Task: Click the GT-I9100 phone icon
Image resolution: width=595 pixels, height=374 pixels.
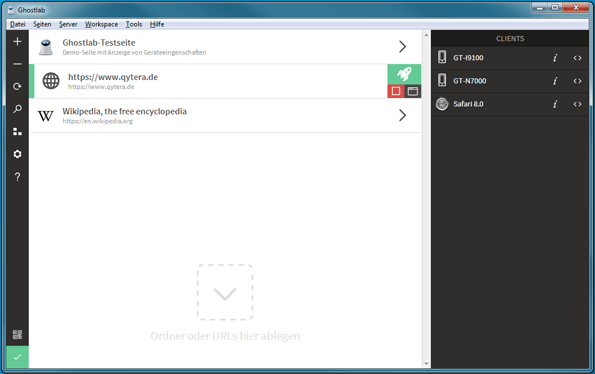Action: 442,57
